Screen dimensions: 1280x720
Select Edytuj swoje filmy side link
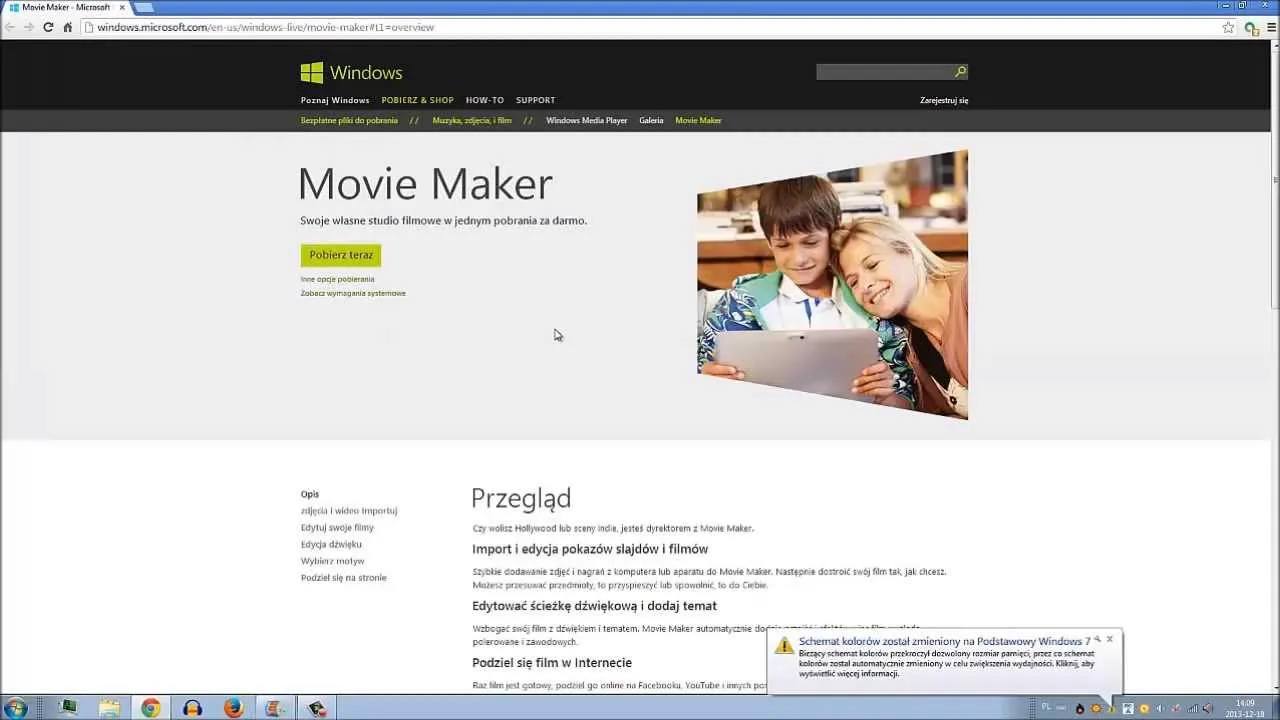tap(337, 527)
